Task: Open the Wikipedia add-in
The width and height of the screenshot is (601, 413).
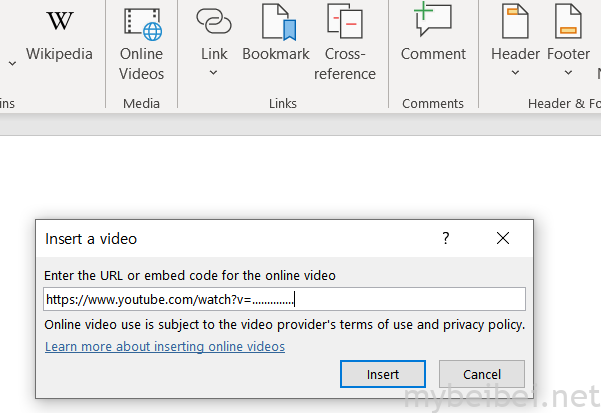Action: click(59, 35)
